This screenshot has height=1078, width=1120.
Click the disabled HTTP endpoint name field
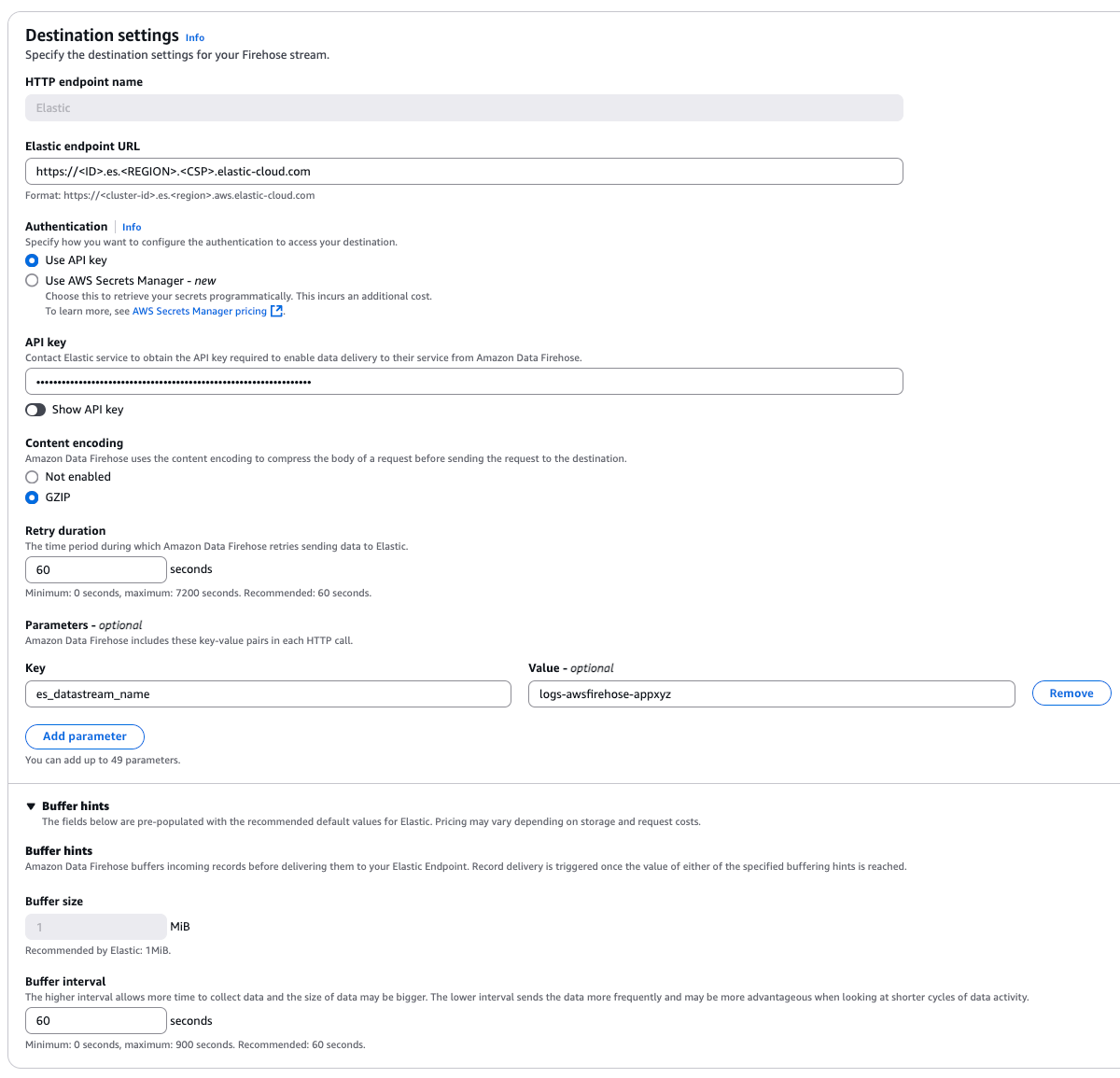pos(463,108)
